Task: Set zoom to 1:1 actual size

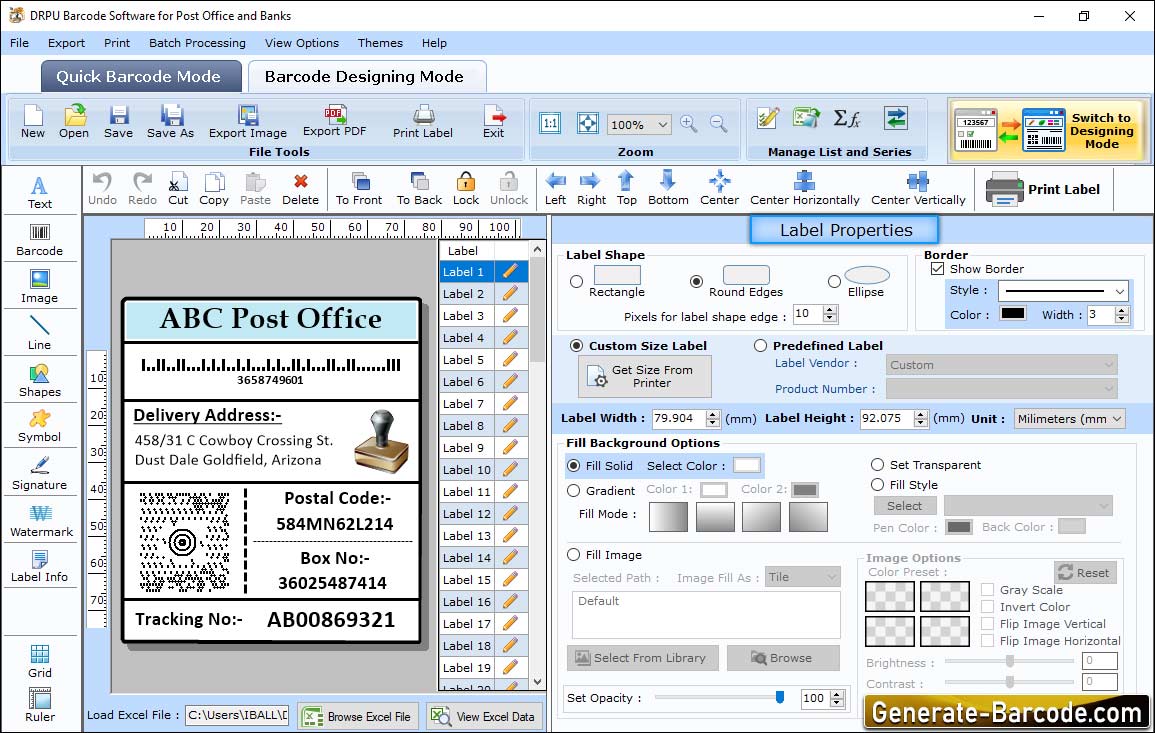Action: [x=550, y=124]
